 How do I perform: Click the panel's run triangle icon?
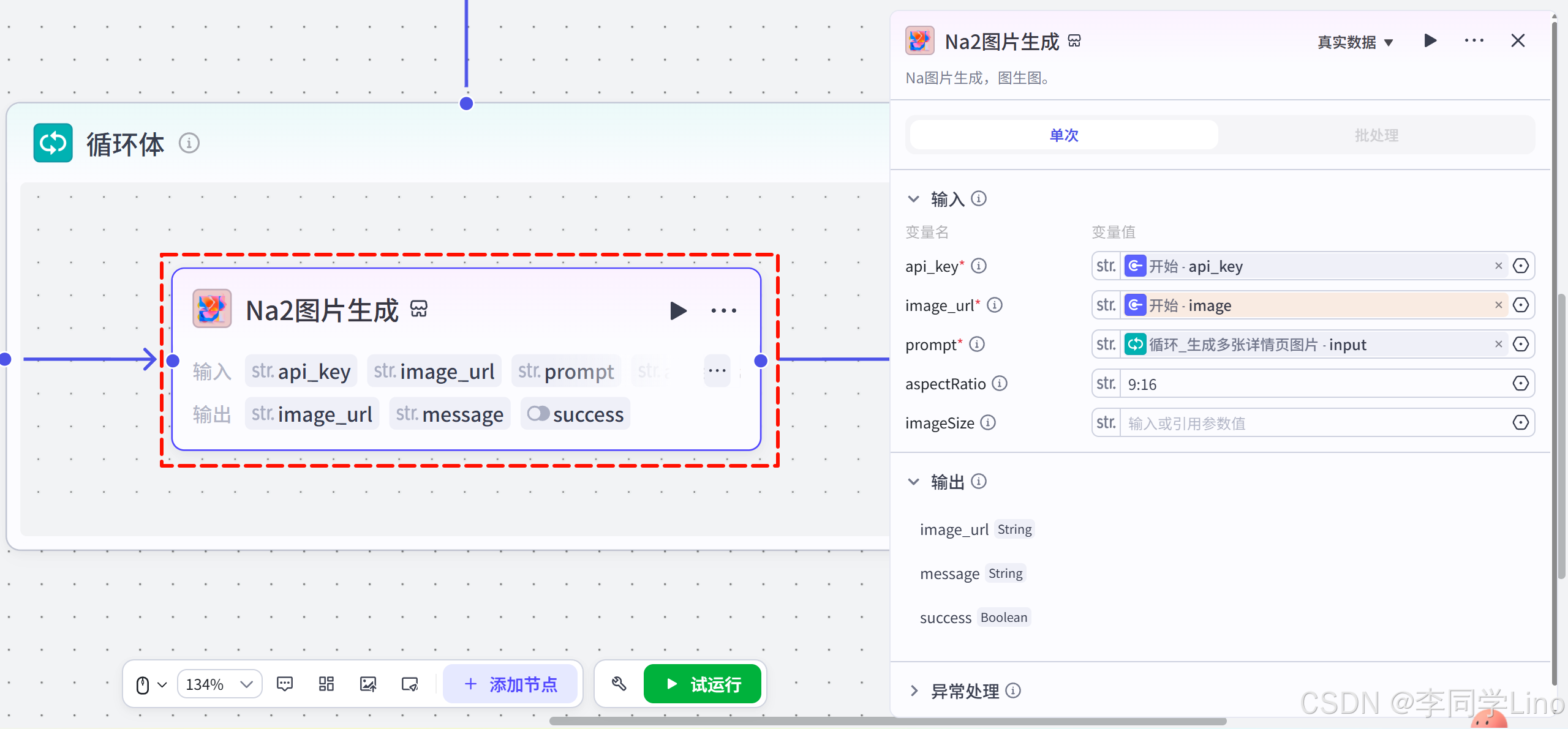point(1430,41)
